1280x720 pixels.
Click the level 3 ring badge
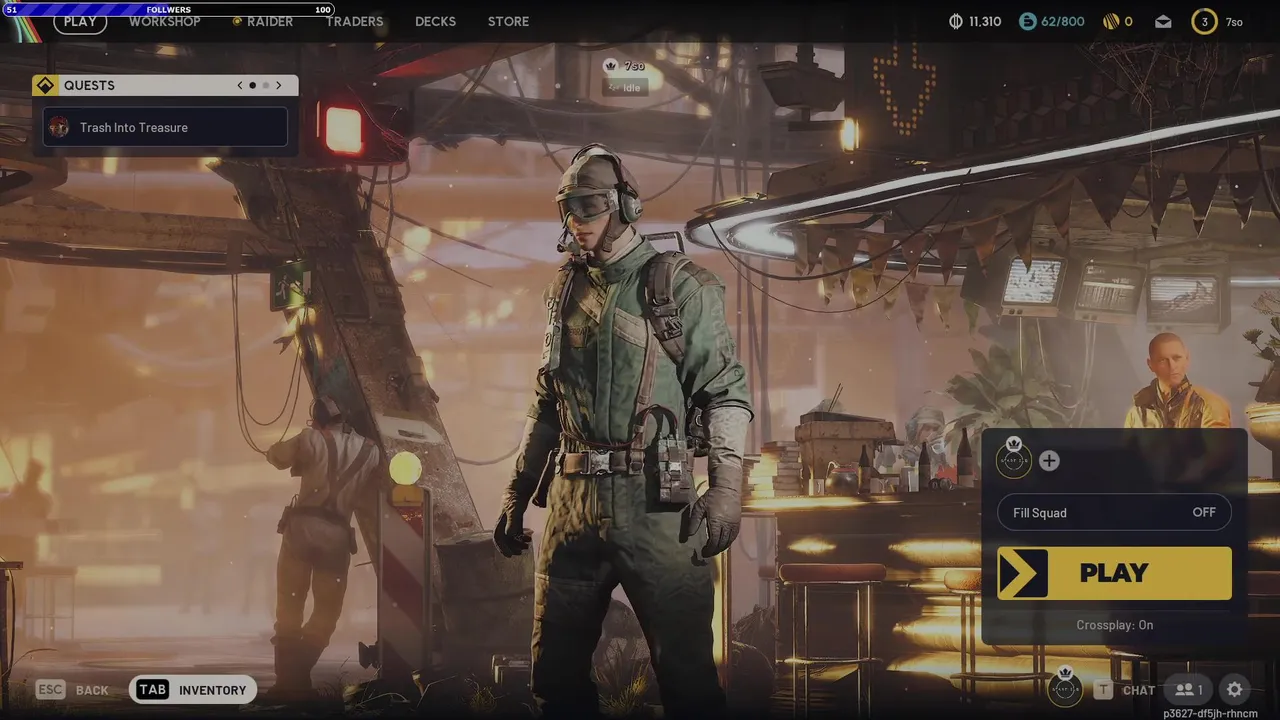coord(1204,21)
